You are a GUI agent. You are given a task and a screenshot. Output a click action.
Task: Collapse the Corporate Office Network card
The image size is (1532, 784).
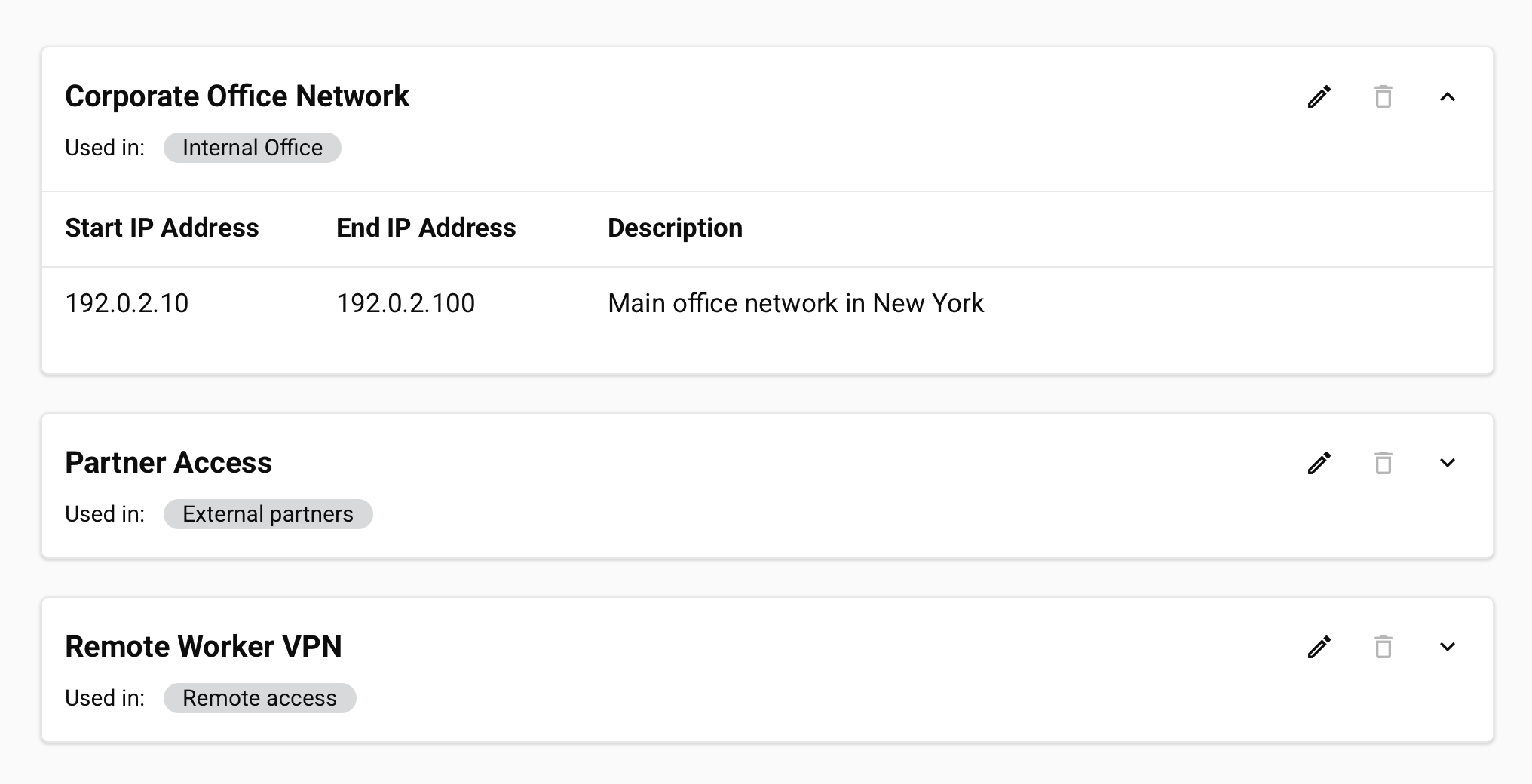(1448, 96)
